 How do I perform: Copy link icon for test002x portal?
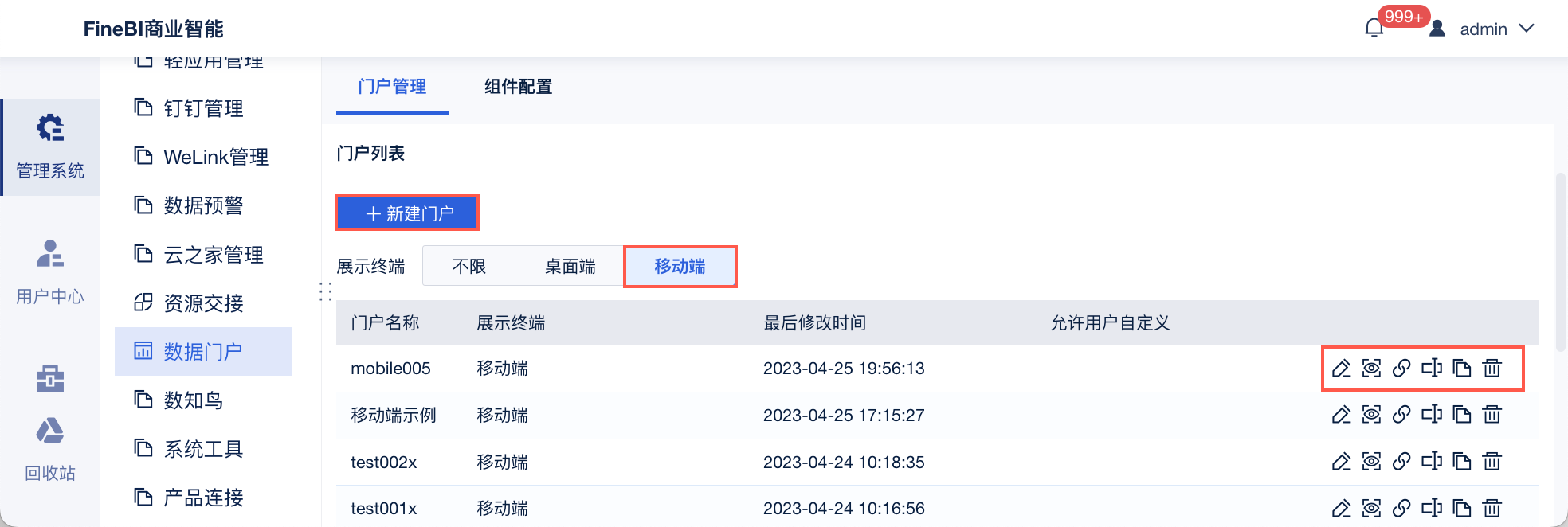point(1401,461)
